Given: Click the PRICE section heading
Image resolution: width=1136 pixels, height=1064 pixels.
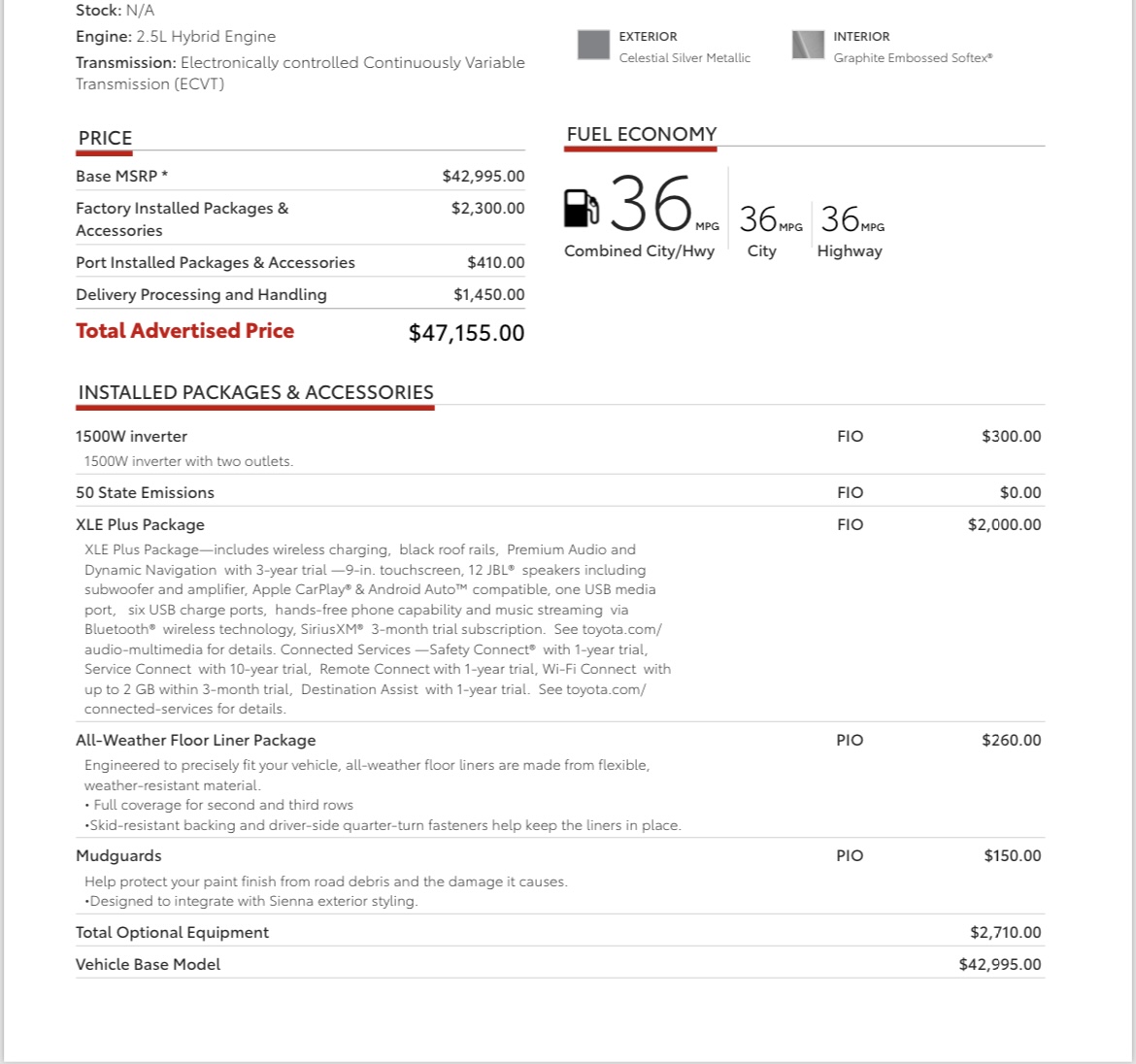Looking at the screenshot, I should coord(105,138).
